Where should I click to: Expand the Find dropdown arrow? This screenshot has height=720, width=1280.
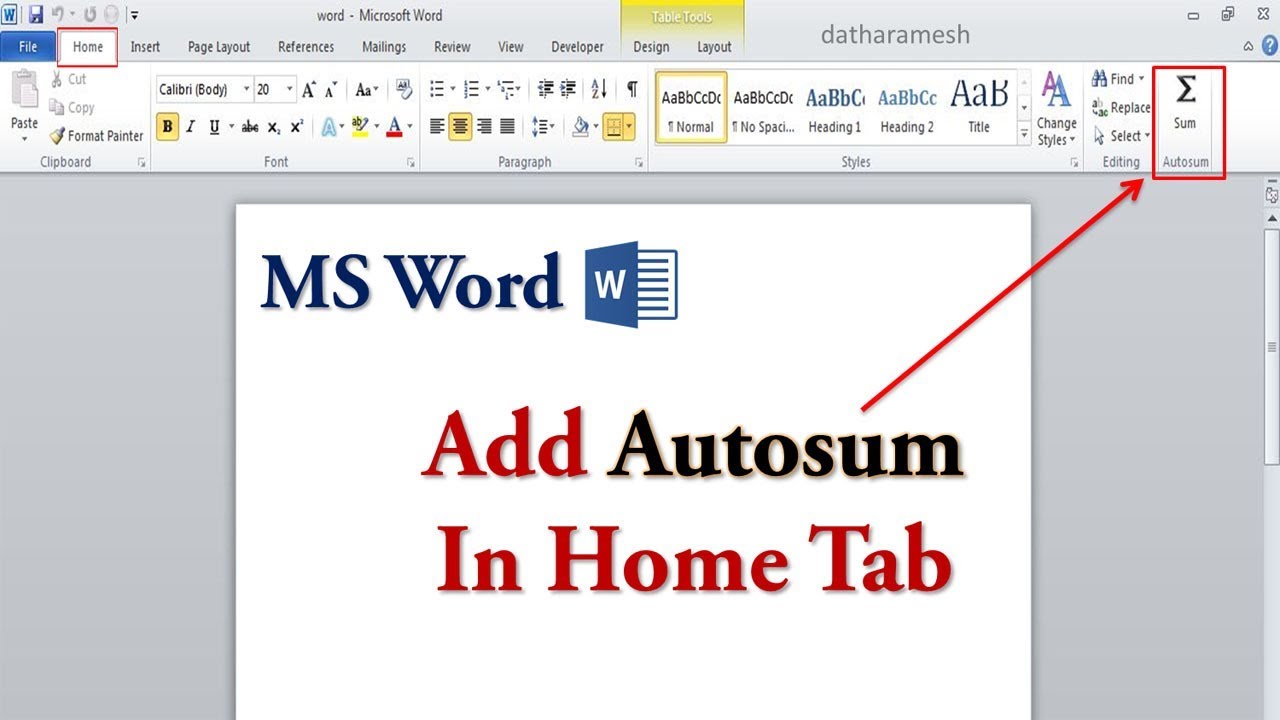[1142, 79]
